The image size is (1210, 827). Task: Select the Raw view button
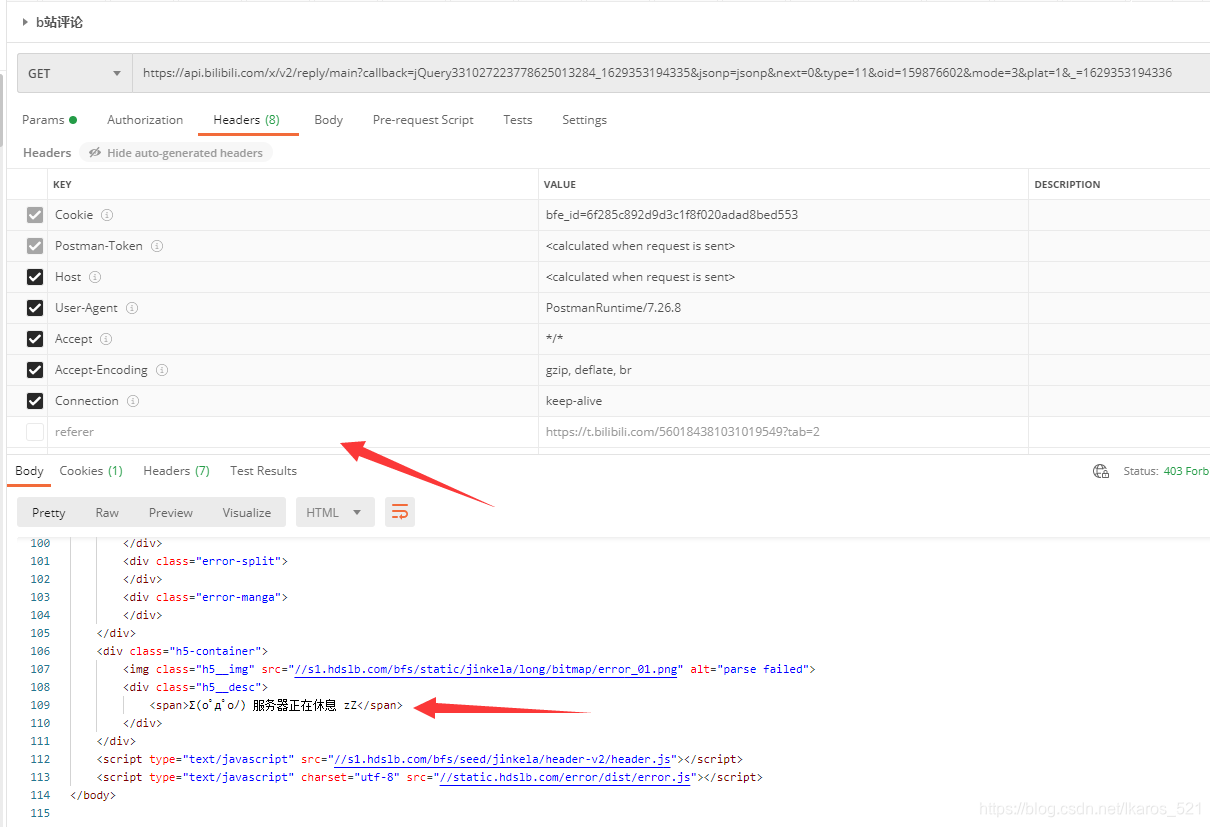click(x=107, y=512)
